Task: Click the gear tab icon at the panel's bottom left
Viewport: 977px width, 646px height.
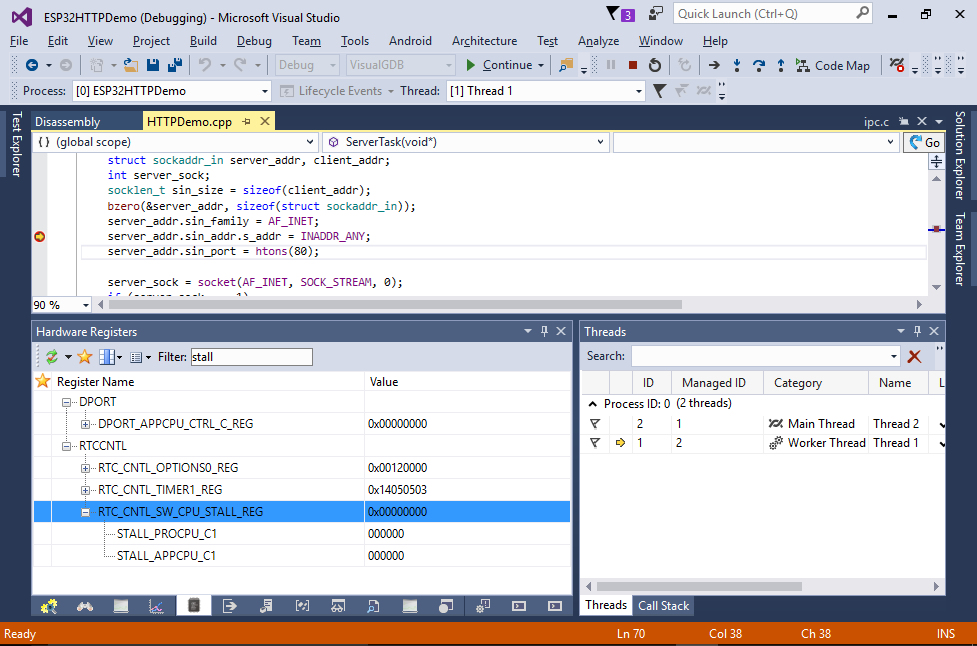Action: 49,606
